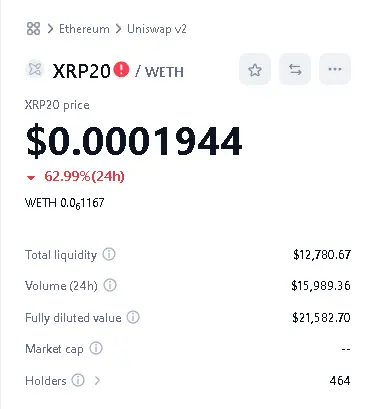Click Fully diluted value info icon
Image resolution: width=370 pixels, height=409 pixels.
pyautogui.click(x=133, y=317)
